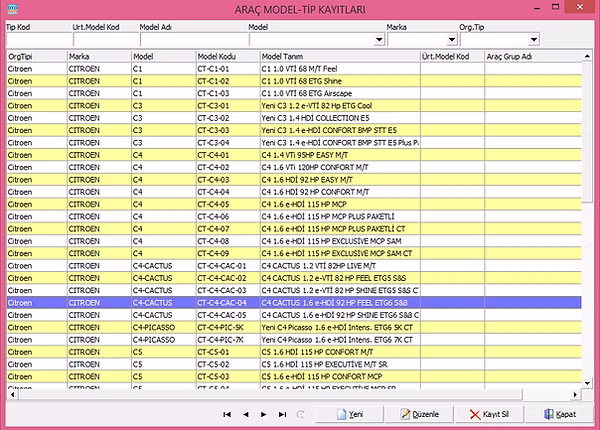Click the Tip Kod filter field
This screenshot has height=430, width=600.
(36, 41)
